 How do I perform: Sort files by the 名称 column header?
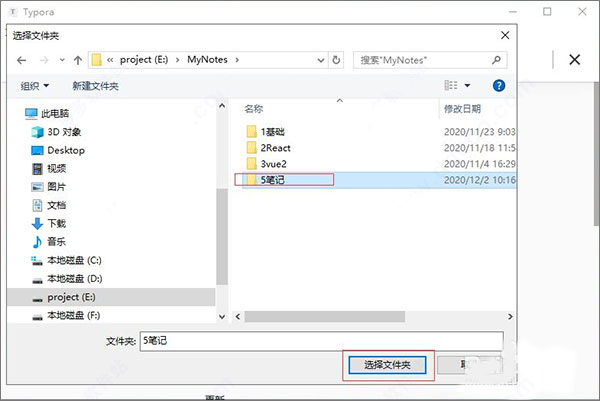[254, 109]
